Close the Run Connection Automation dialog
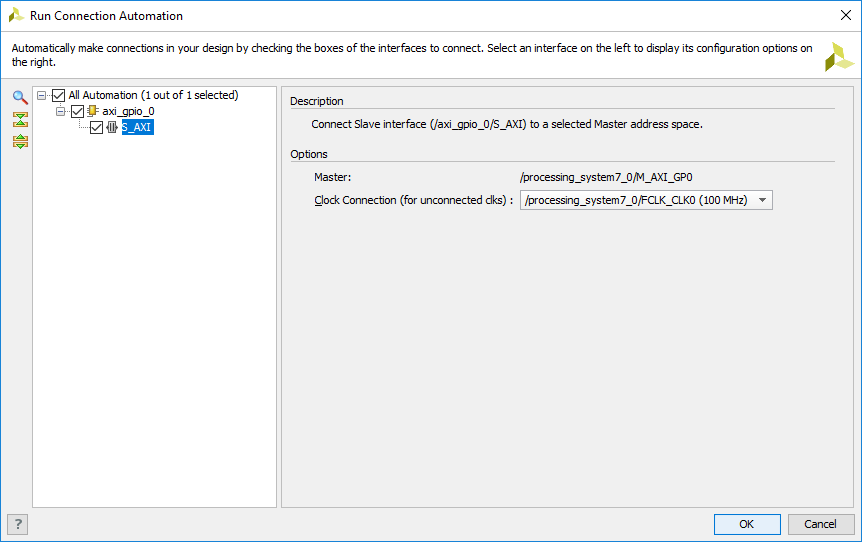The width and height of the screenshot is (862, 542). (x=846, y=15)
